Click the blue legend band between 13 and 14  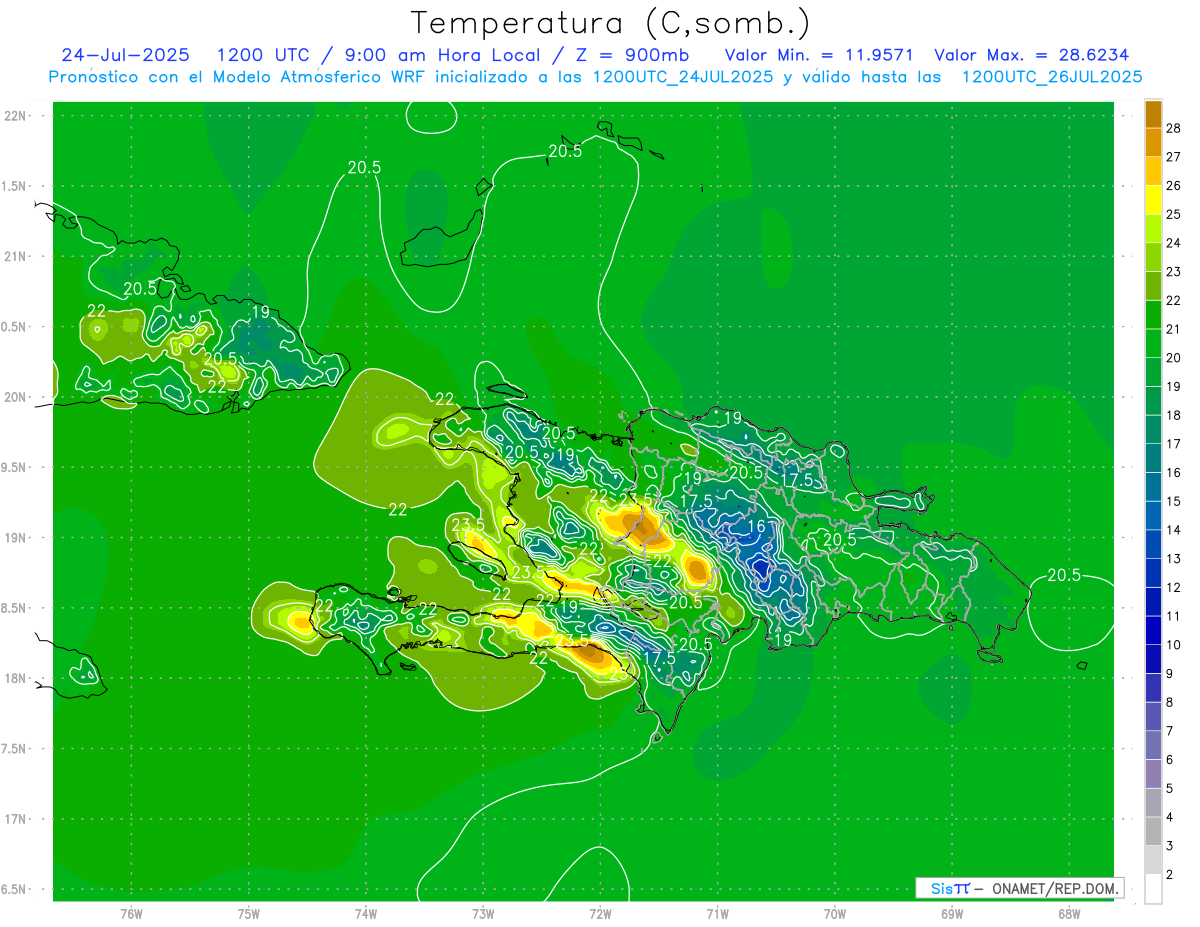click(1153, 544)
